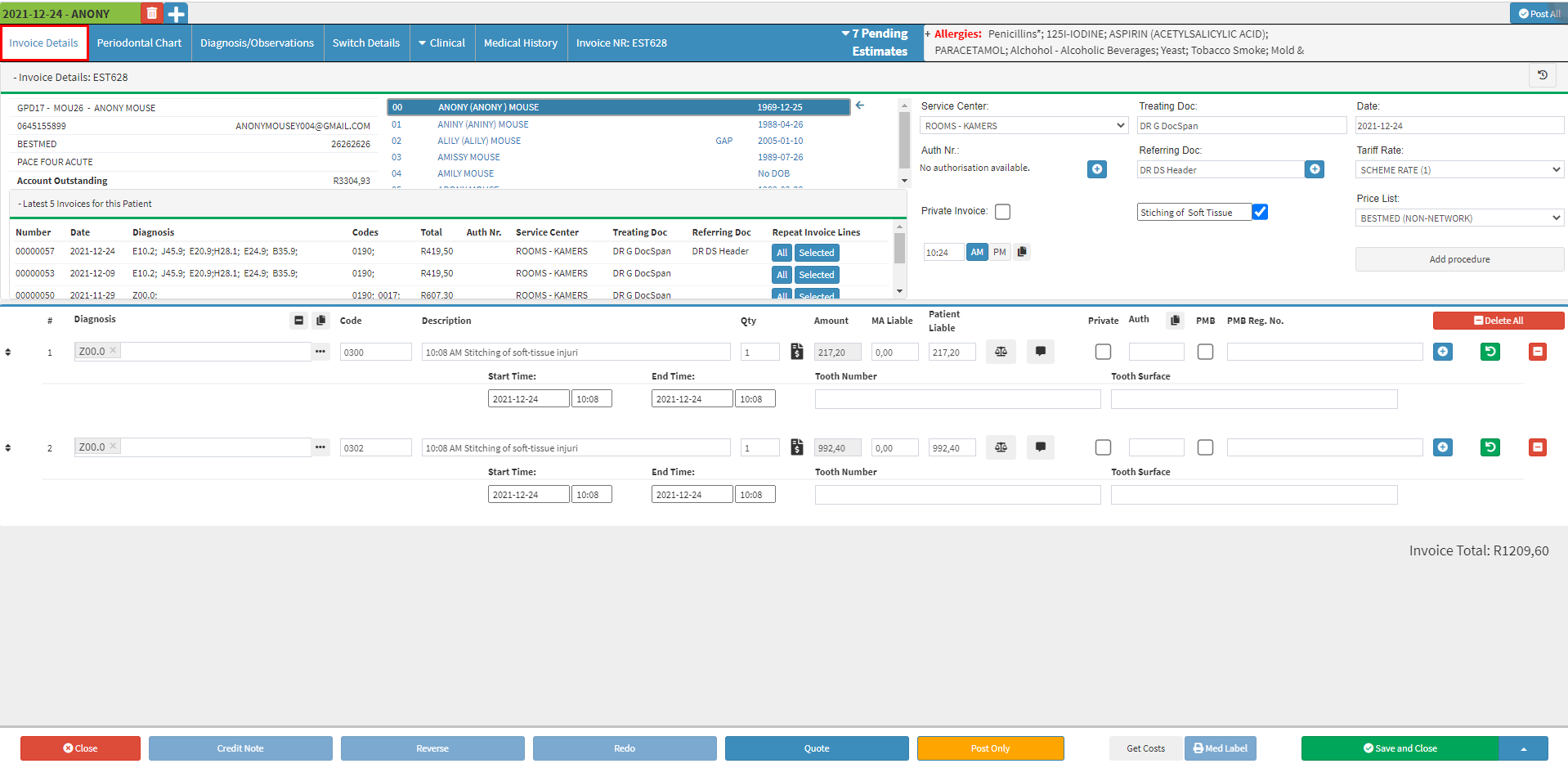
Task: Add authorisation with plus icon beside Auth Nr
Action: click(x=1097, y=169)
